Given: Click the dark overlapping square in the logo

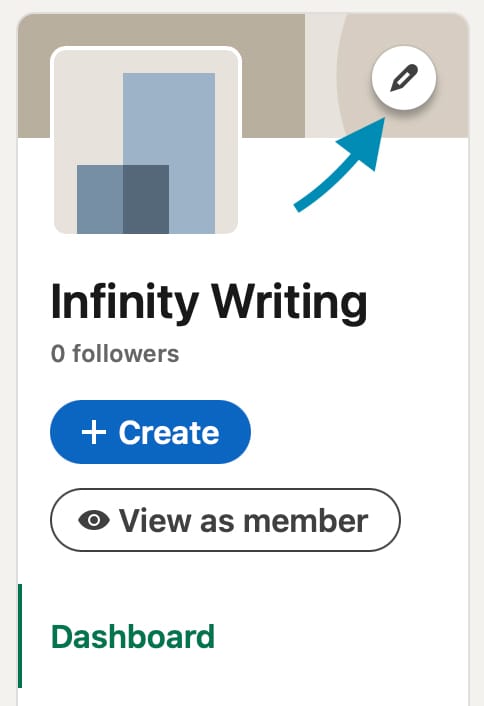Looking at the screenshot, I should (x=146, y=199).
